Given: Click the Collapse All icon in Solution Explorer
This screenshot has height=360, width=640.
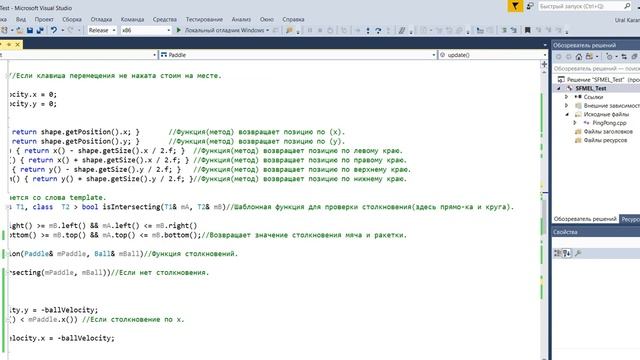Looking at the screenshot, I should click(634, 57).
